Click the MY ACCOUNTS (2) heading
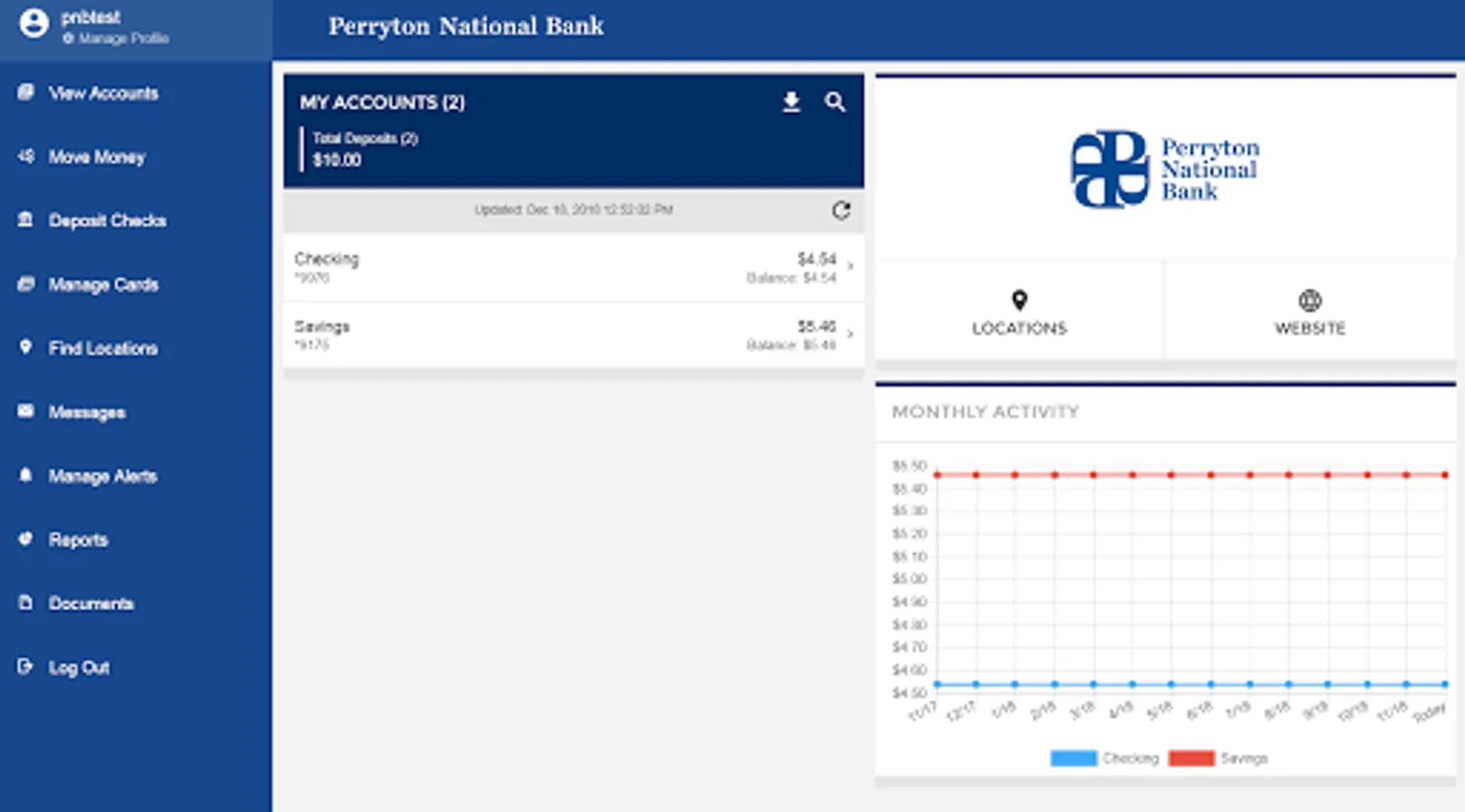The image size is (1465, 812). coord(382,102)
